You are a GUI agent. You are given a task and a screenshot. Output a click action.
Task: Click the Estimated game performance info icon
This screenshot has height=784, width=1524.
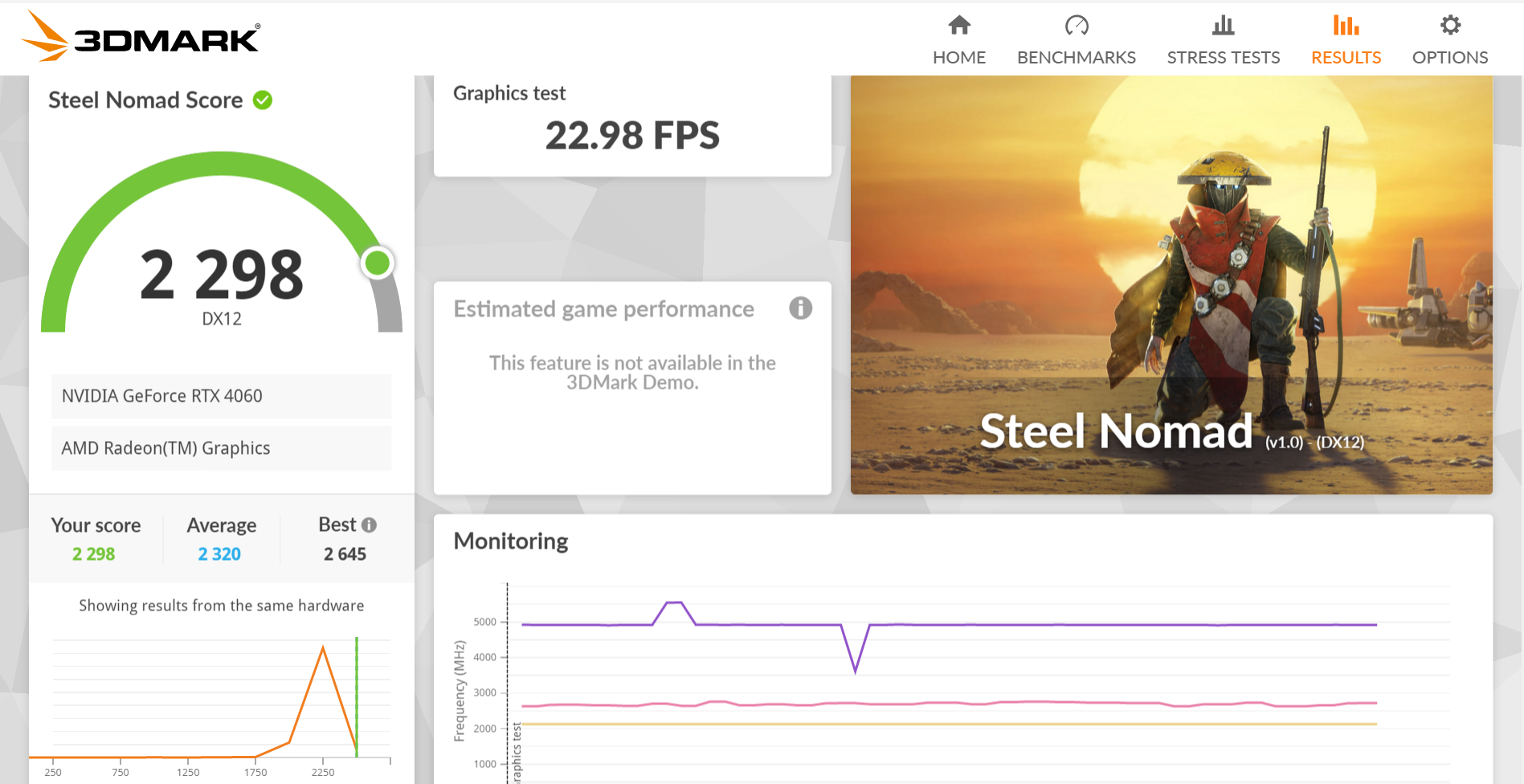[800, 308]
